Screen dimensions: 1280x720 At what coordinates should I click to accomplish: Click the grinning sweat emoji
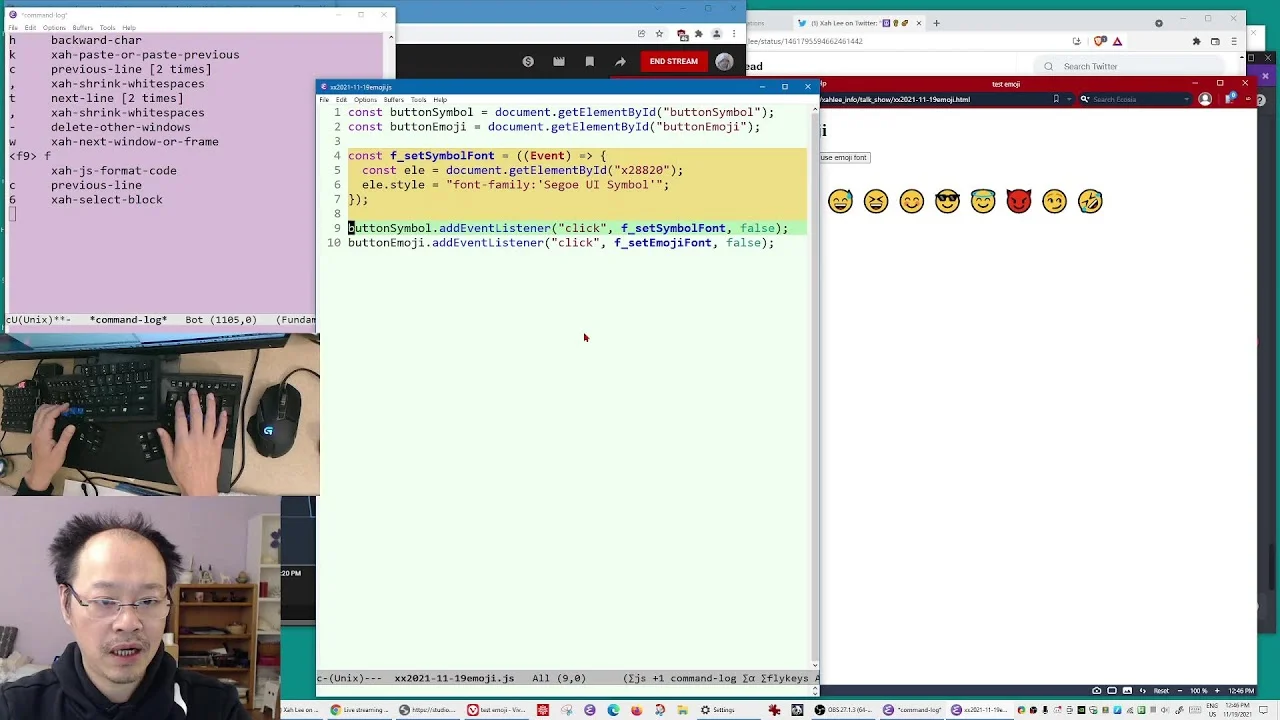(x=840, y=202)
